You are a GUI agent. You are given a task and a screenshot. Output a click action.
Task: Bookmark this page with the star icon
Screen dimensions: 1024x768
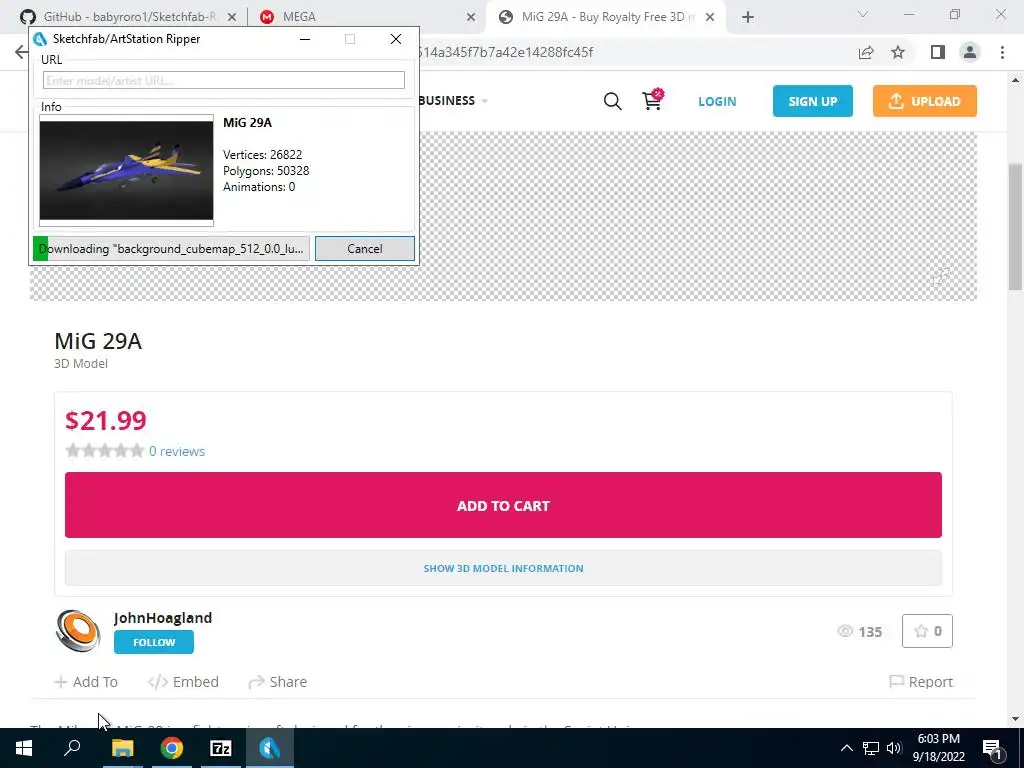898,52
